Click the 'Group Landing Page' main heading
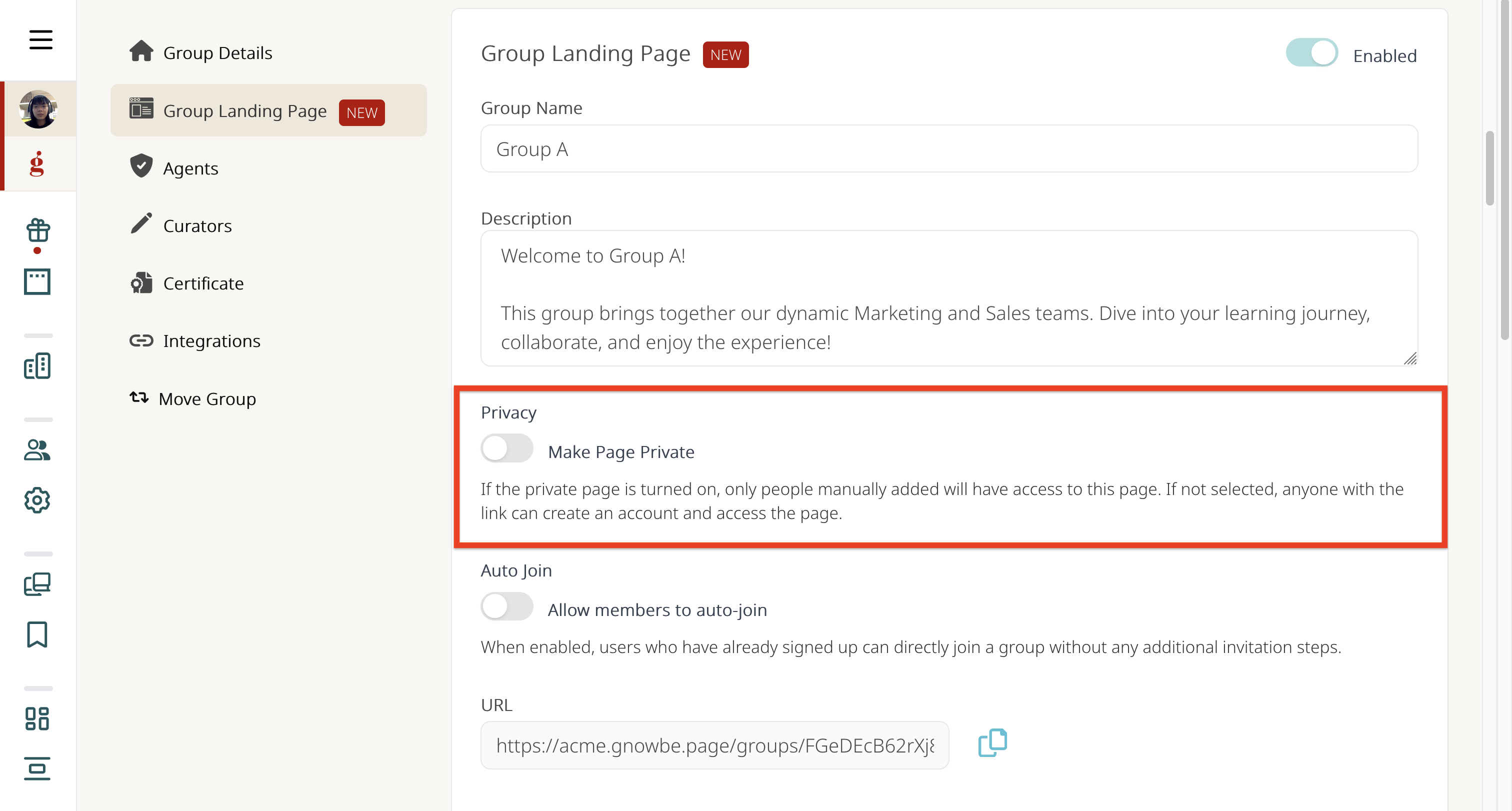This screenshot has width=1512, height=811. click(x=585, y=53)
